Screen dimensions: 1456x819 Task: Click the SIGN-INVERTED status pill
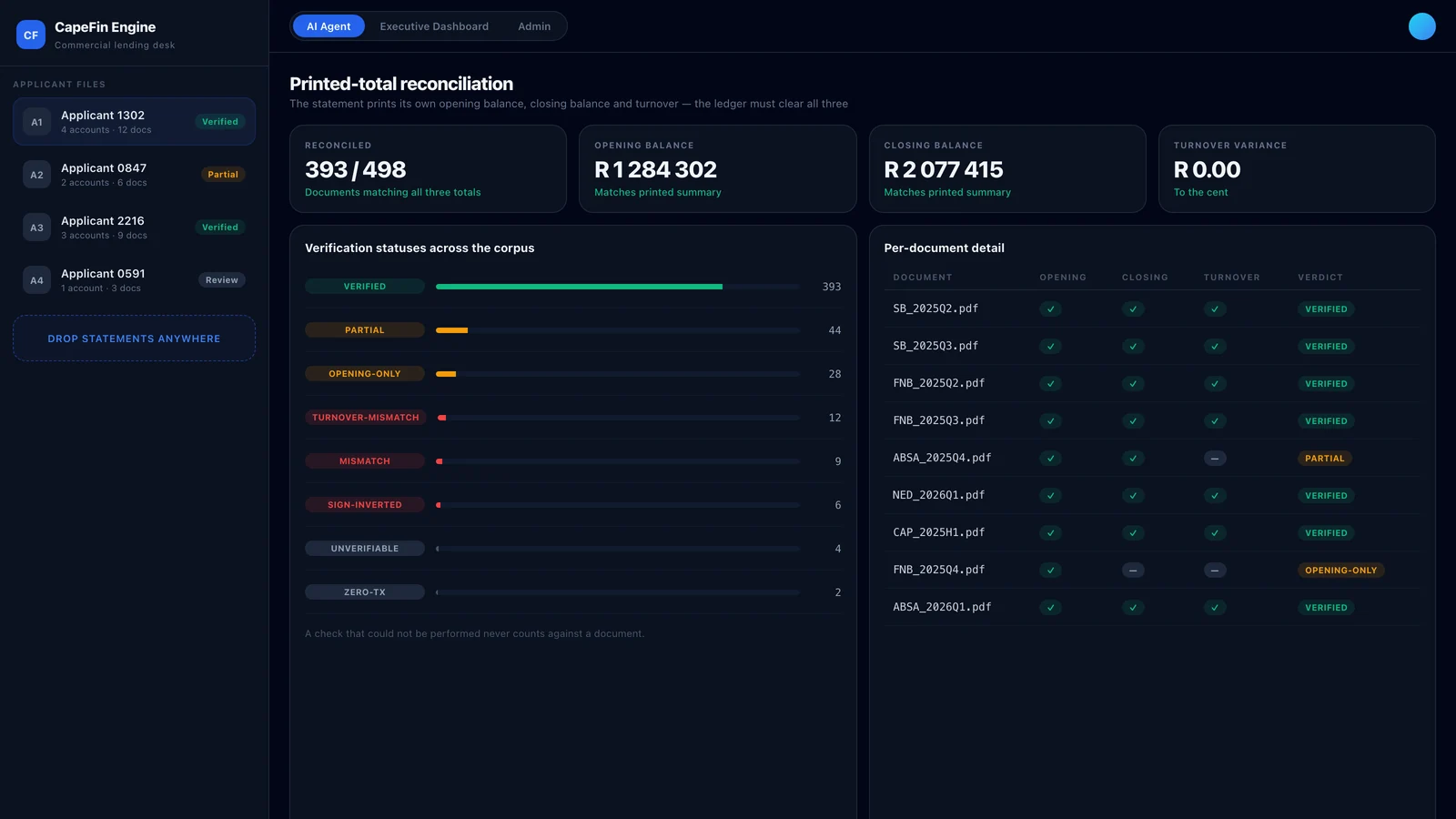(x=365, y=505)
